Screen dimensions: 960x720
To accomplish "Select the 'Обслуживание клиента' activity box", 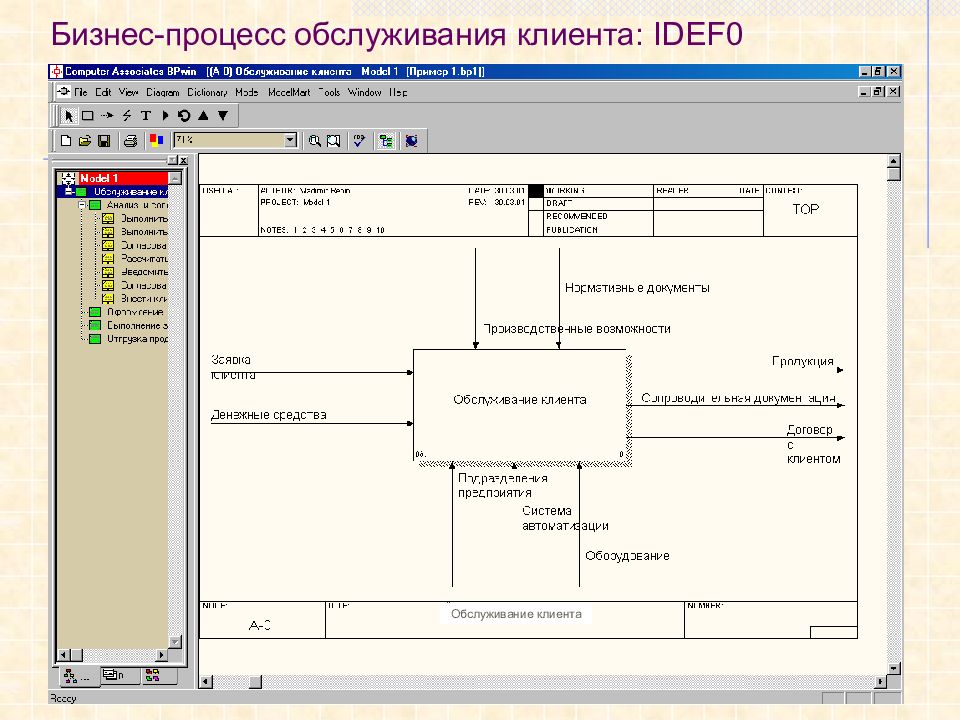I will (519, 405).
